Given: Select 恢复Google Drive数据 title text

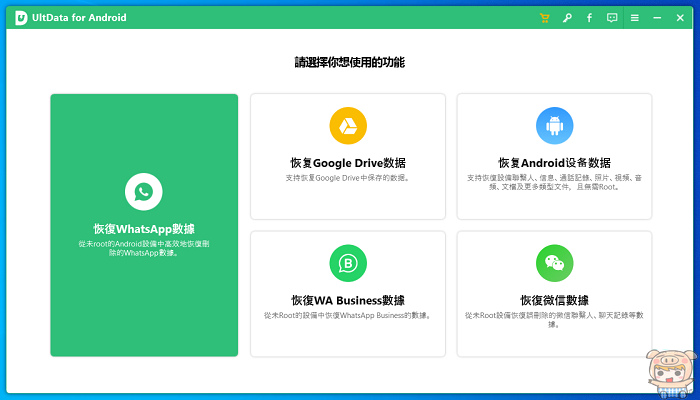Looking at the screenshot, I should [x=348, y=162].
